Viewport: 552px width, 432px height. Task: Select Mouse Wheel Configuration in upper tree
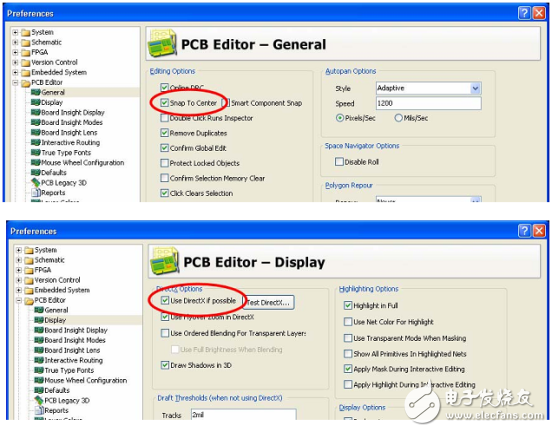point(82,162)
